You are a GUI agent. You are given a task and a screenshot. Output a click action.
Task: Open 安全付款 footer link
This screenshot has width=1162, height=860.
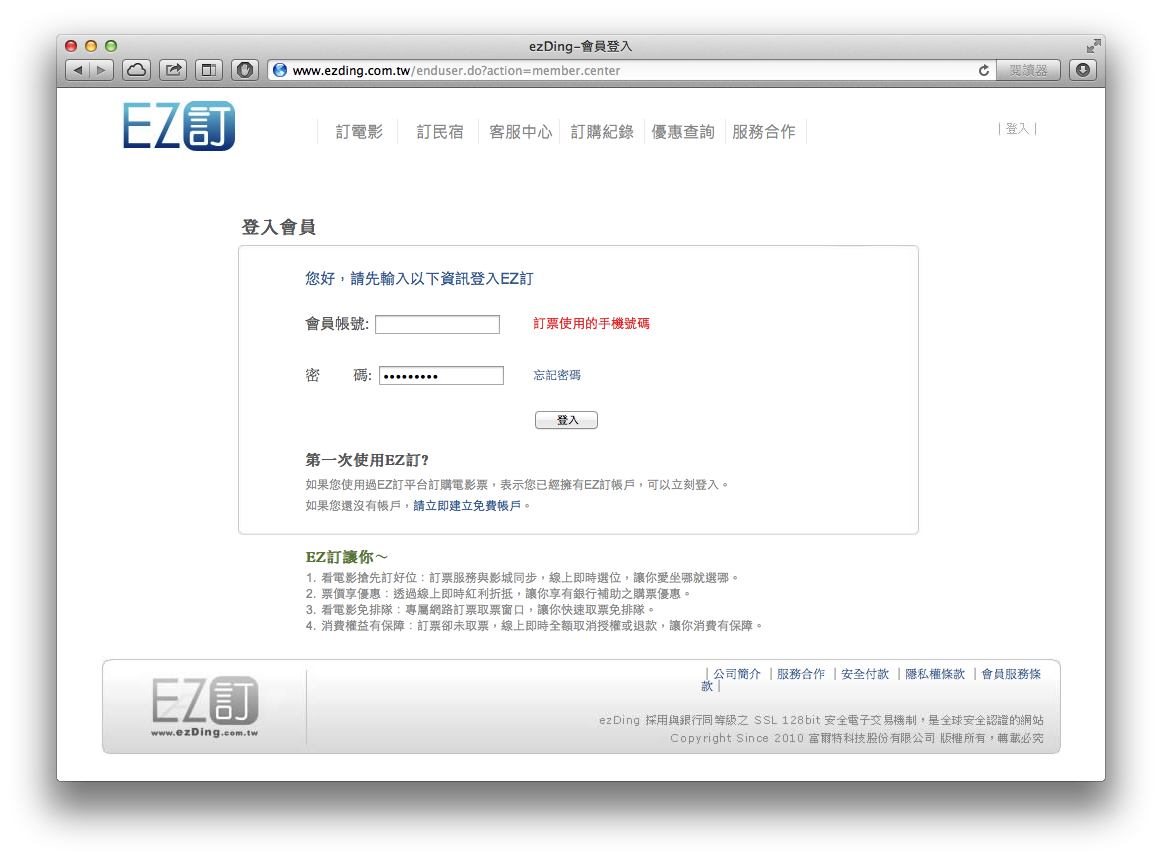(x=865, y=674)
